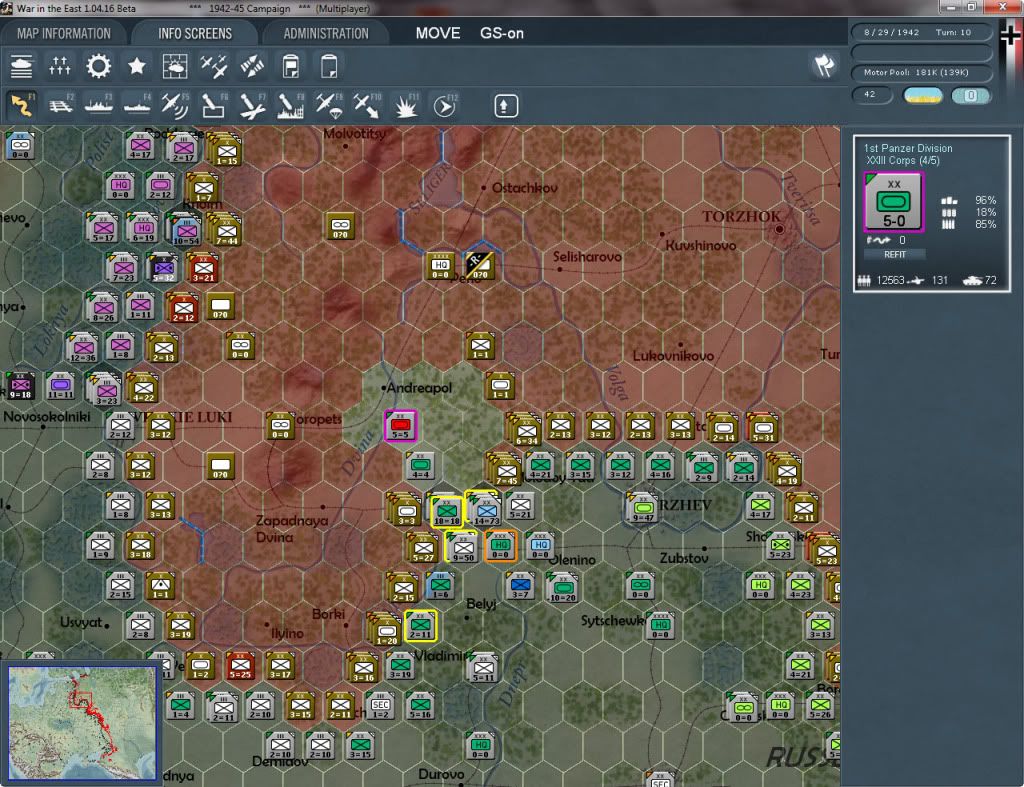Activate F4 amphibious transport mode
The width and height of the screenshot is (1024, 787).
coord(137,105)
